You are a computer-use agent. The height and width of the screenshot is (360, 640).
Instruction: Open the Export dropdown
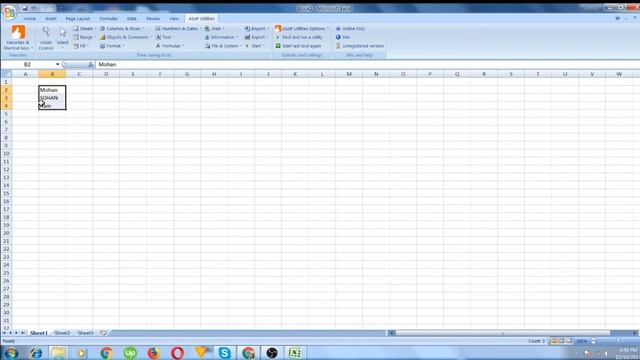tap(256, 37)
